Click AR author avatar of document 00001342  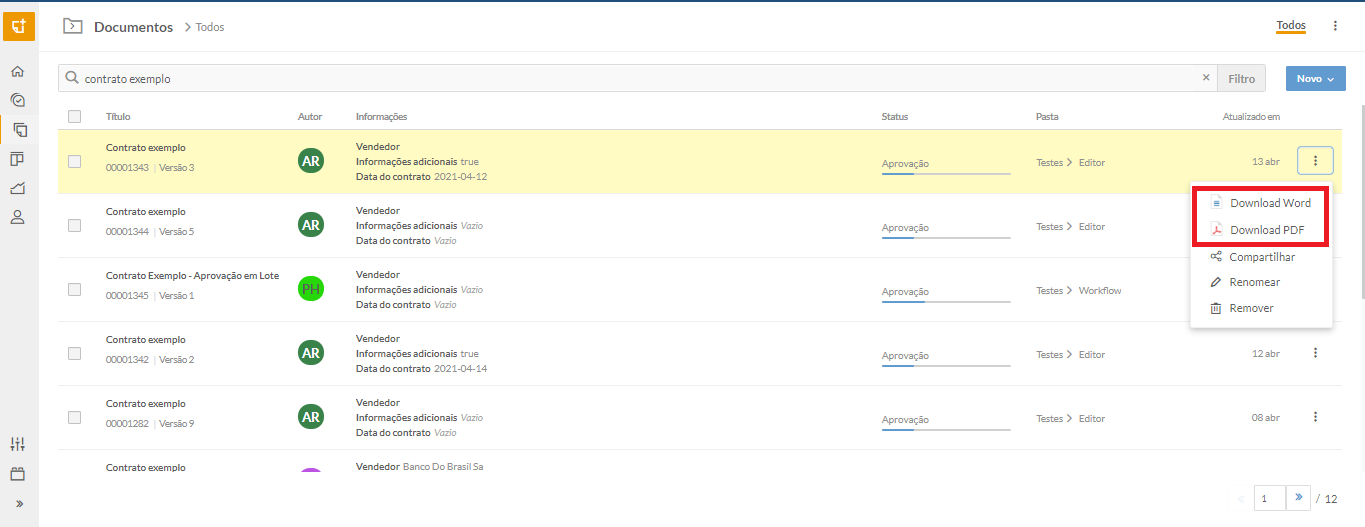[x=311, y=353]
